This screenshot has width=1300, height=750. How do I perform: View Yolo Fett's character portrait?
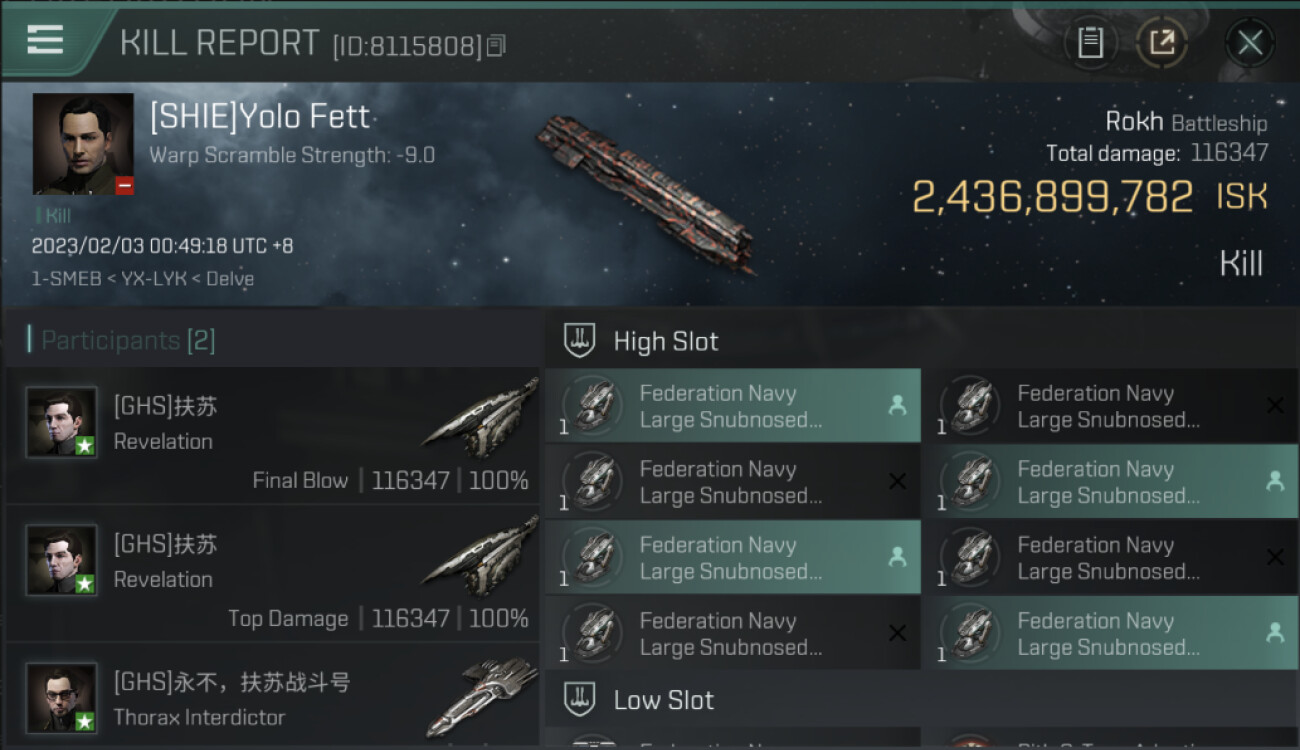click(x=83, y=143)
